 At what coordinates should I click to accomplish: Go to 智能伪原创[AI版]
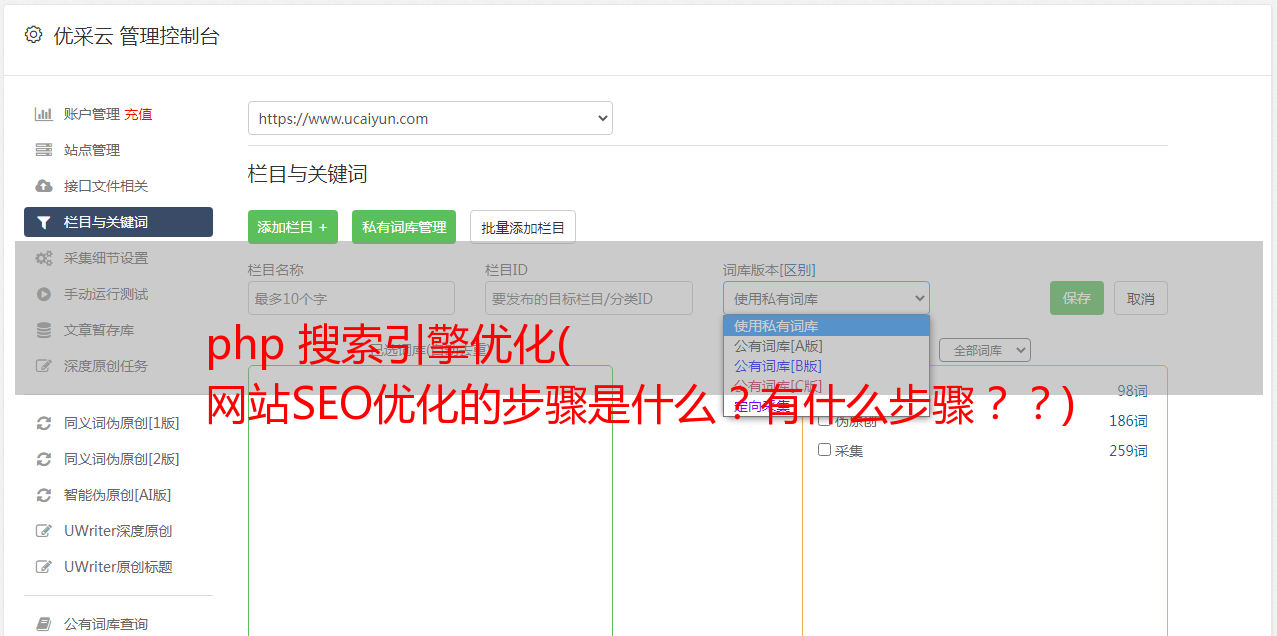118,495
